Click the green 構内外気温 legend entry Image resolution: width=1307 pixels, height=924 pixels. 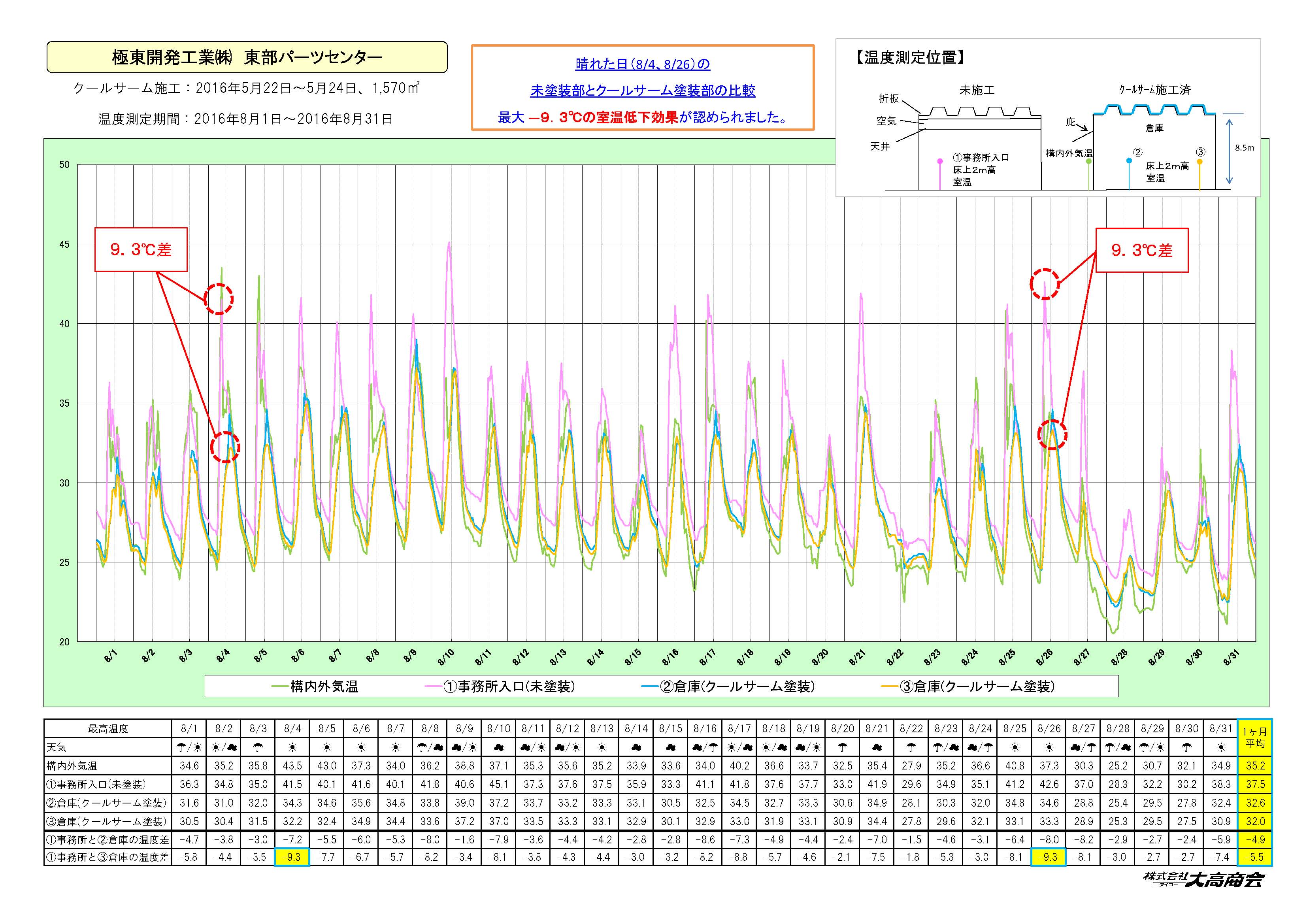[x=315, y=686]
